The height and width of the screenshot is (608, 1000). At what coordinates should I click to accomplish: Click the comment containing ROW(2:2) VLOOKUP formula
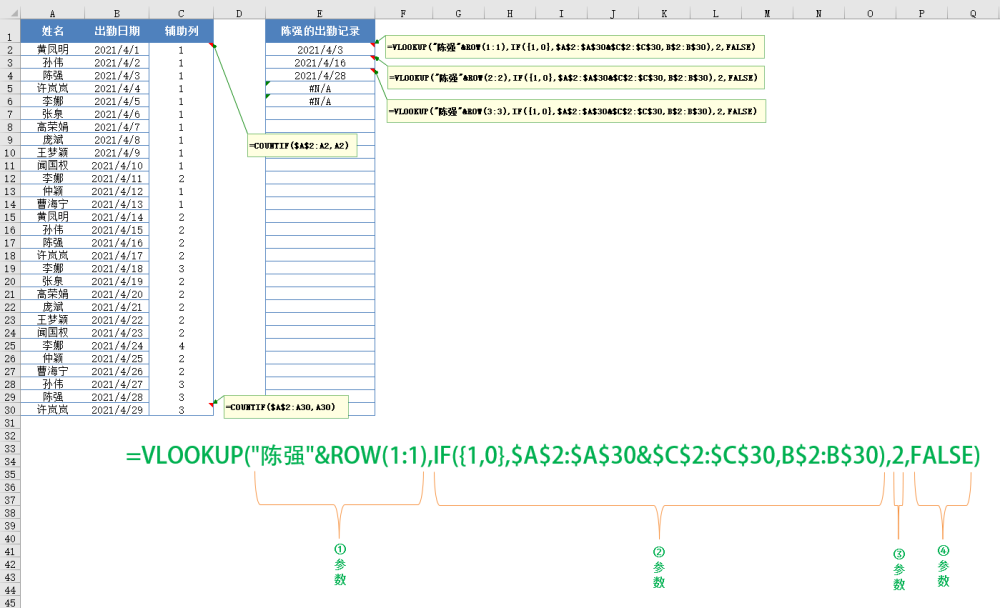576,78
